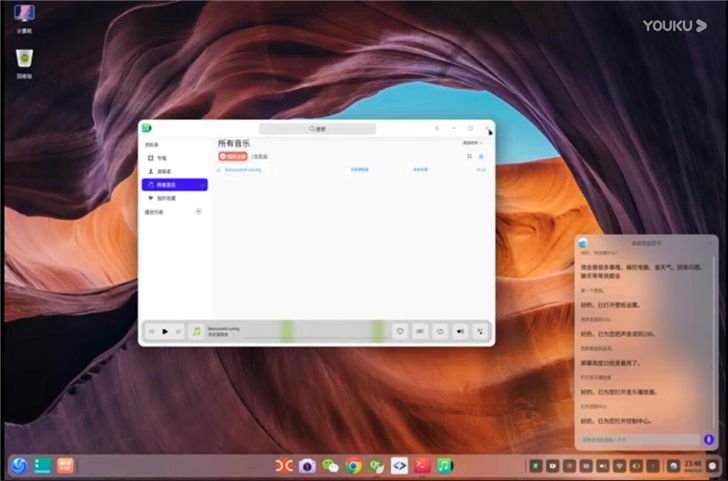Mute using the volume speaker icon
The width and height of the screenshot is (728, 481).
[x=460, y=331]
